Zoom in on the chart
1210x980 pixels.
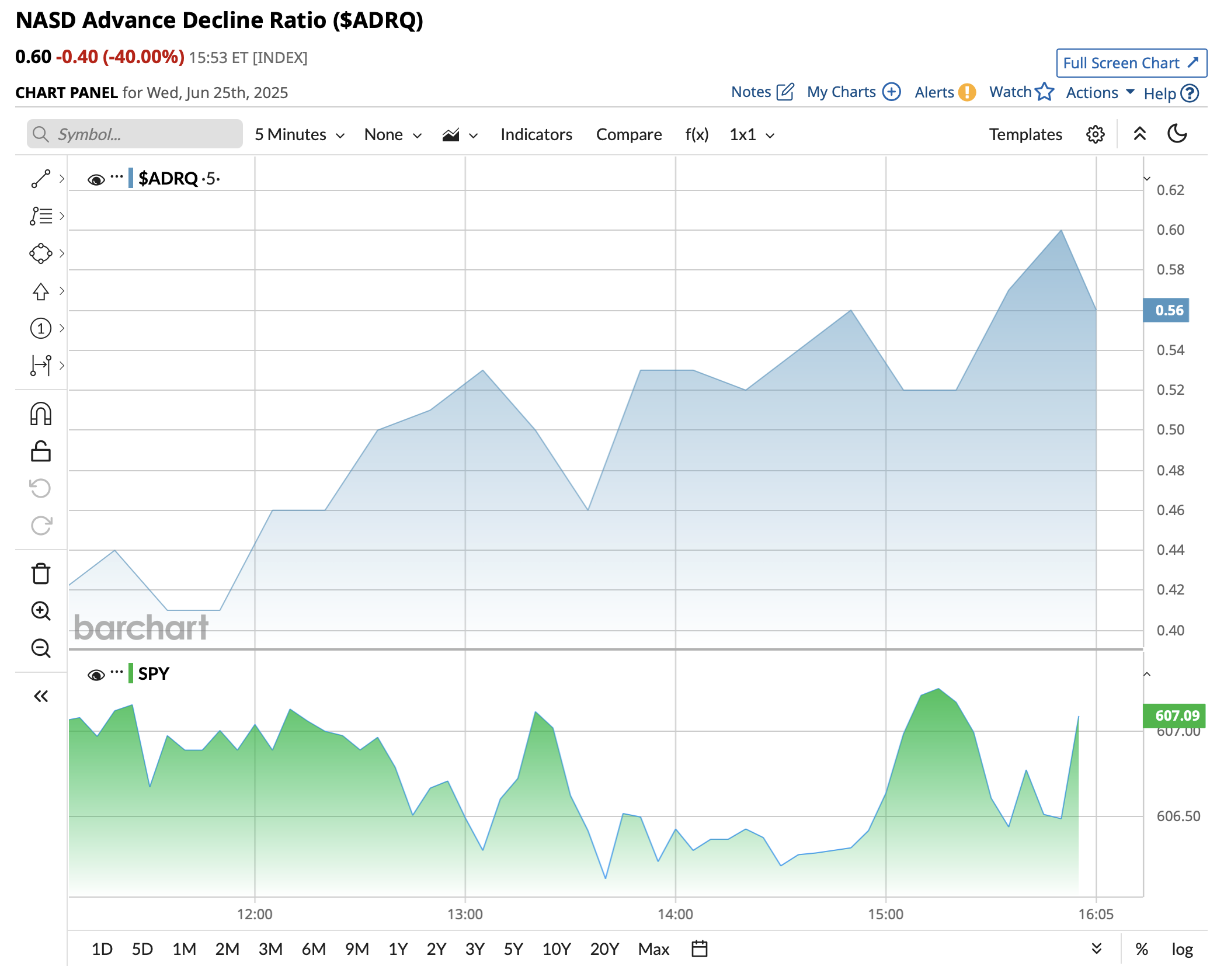(x=40, y=611)
